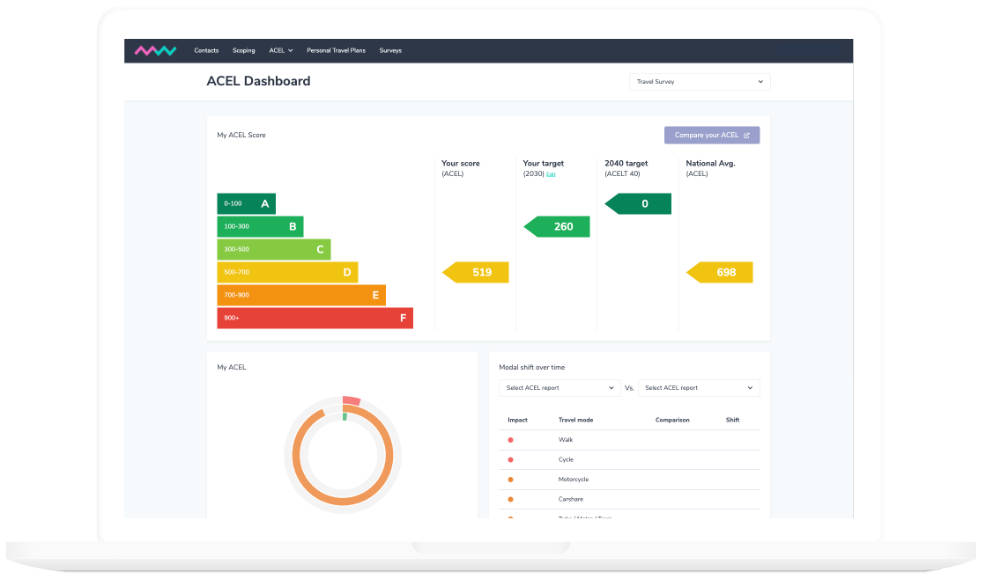The image size is (983, 577).
Task: Click the red F rating bar
Action: point(315,318)
